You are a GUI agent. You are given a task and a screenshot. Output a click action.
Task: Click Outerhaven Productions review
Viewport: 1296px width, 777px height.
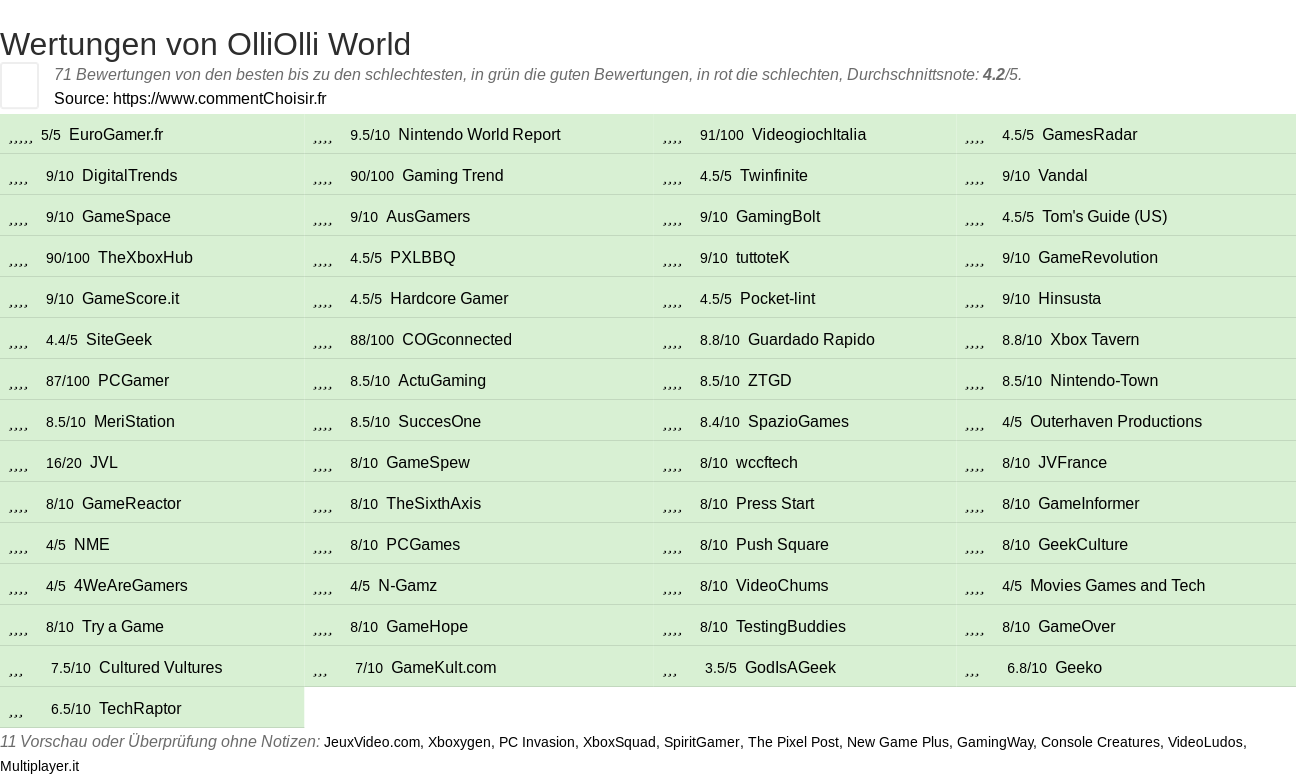(1115, 422)
